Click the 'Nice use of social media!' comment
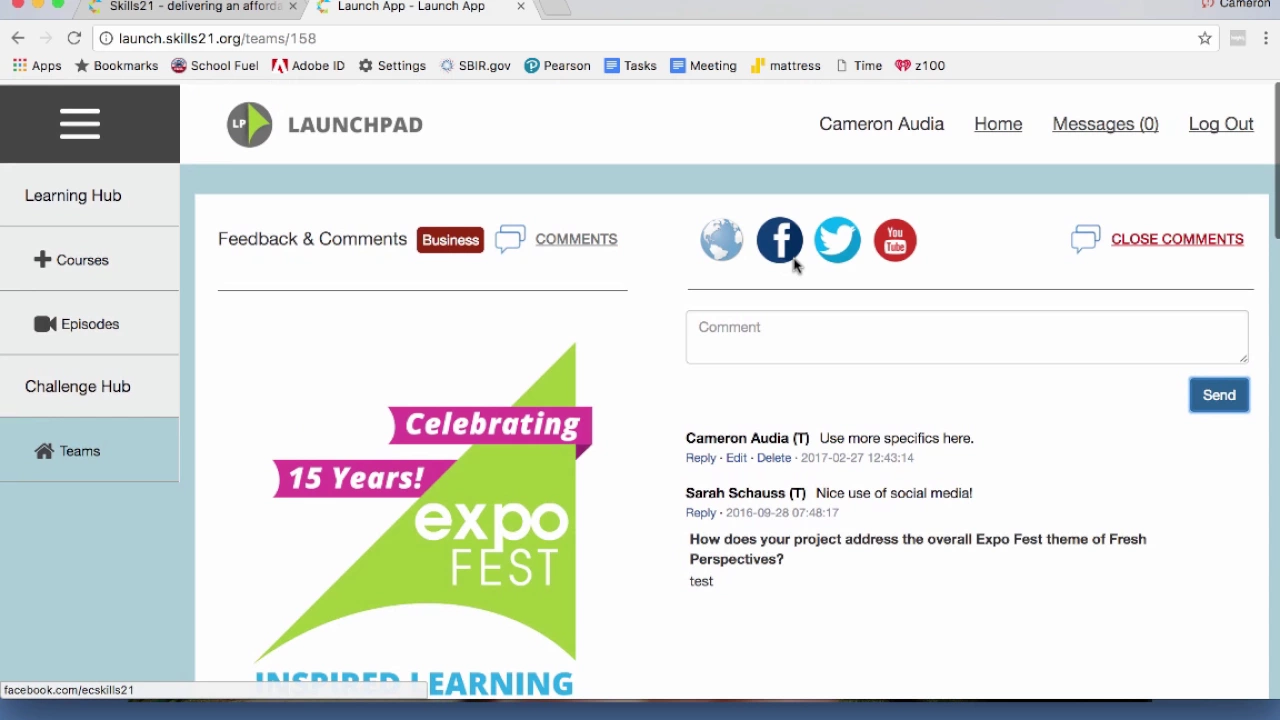The width and height of the screenshot is (1280, 720). coord(894,493)
